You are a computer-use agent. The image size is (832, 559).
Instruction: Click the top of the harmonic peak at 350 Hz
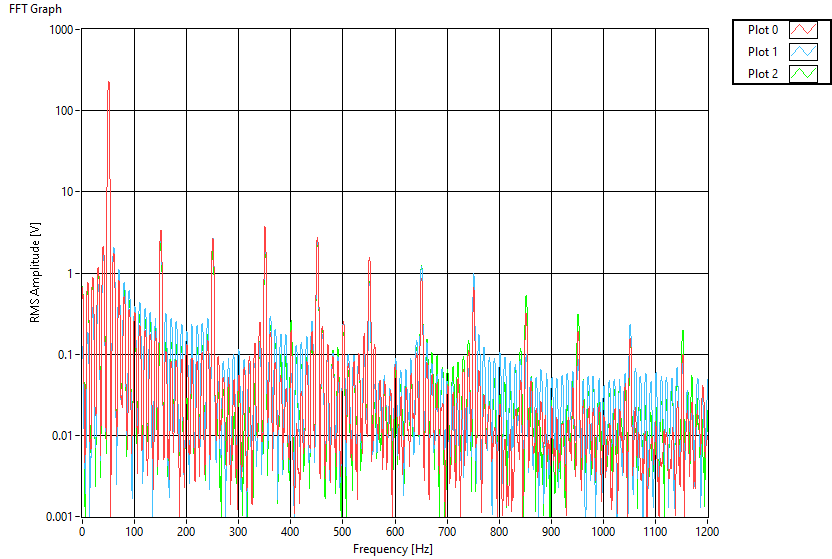264,228
